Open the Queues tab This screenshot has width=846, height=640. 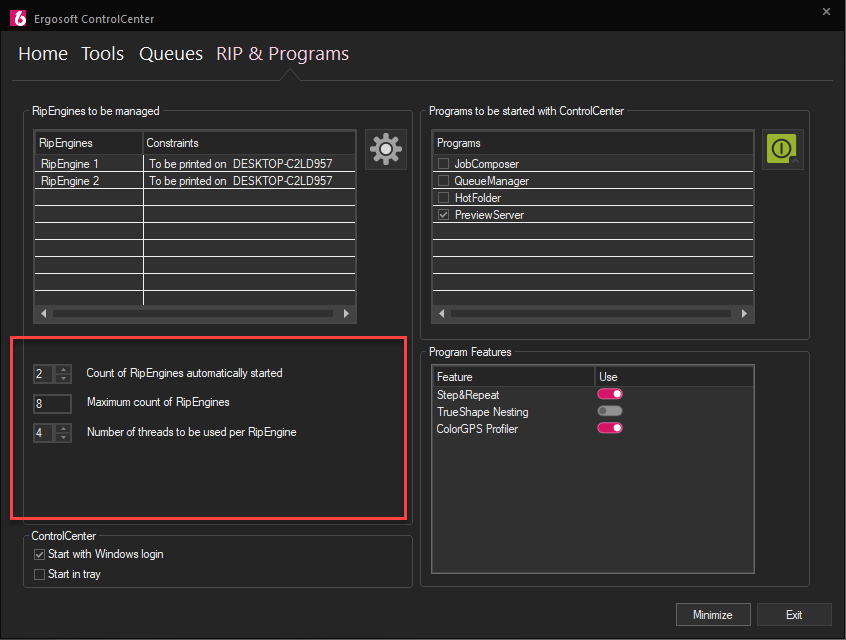click(x=171, y=54)
